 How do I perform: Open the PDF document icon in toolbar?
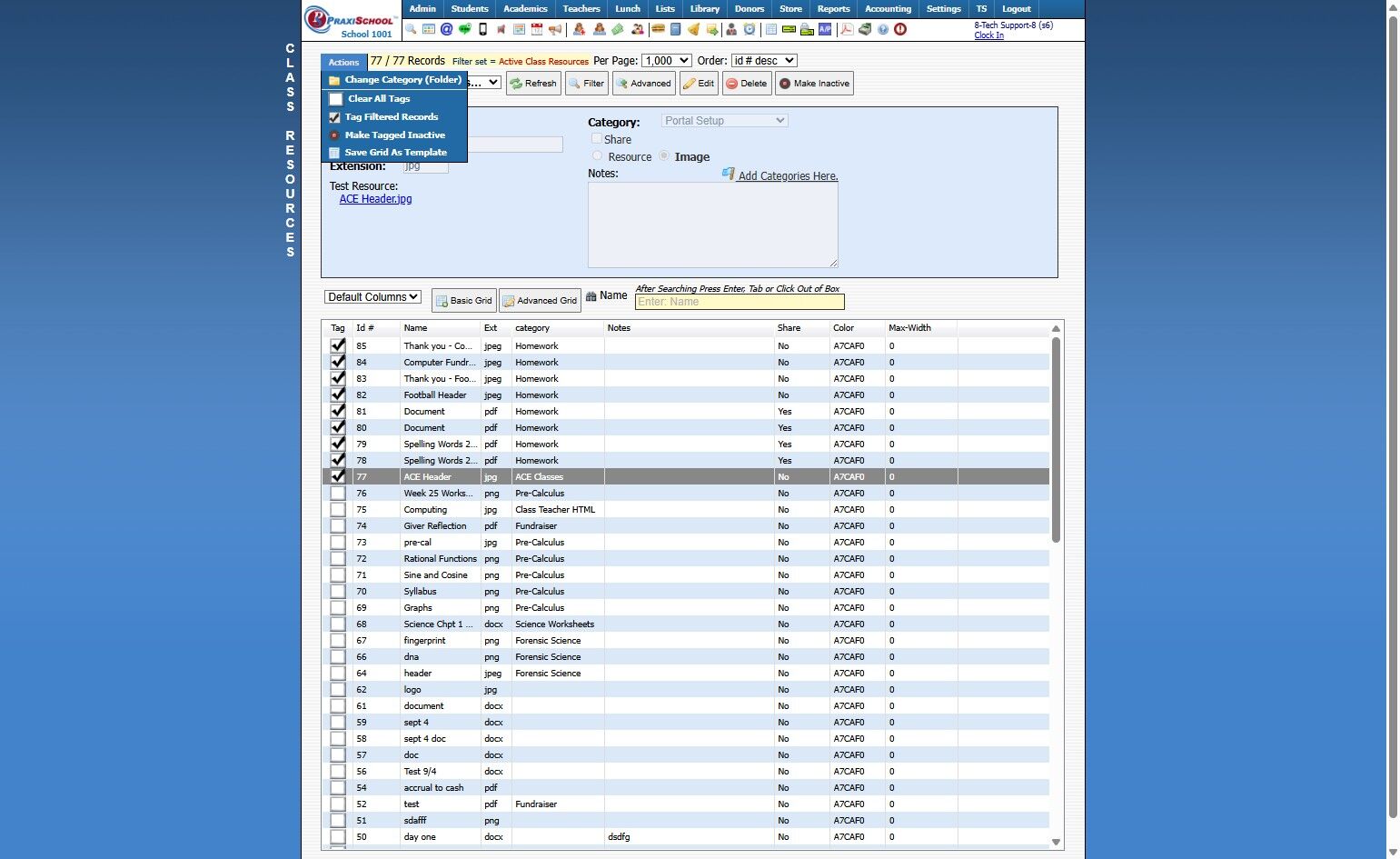(x=846, y=29)
